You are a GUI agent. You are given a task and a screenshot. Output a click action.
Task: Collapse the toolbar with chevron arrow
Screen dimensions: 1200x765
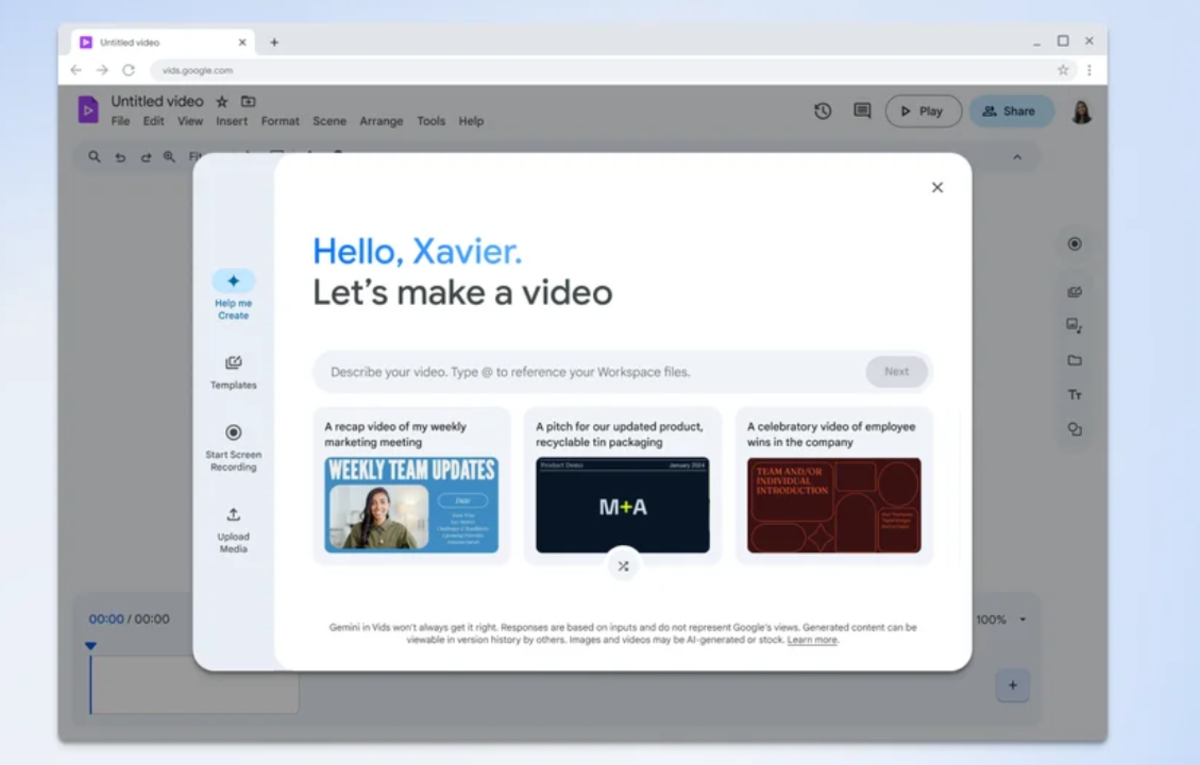click(1017, 157)
